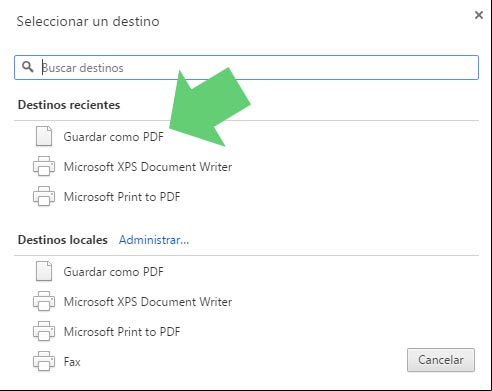Click the Fax printer icon
This screenshot has width=492, height=391.
point(44,361)
